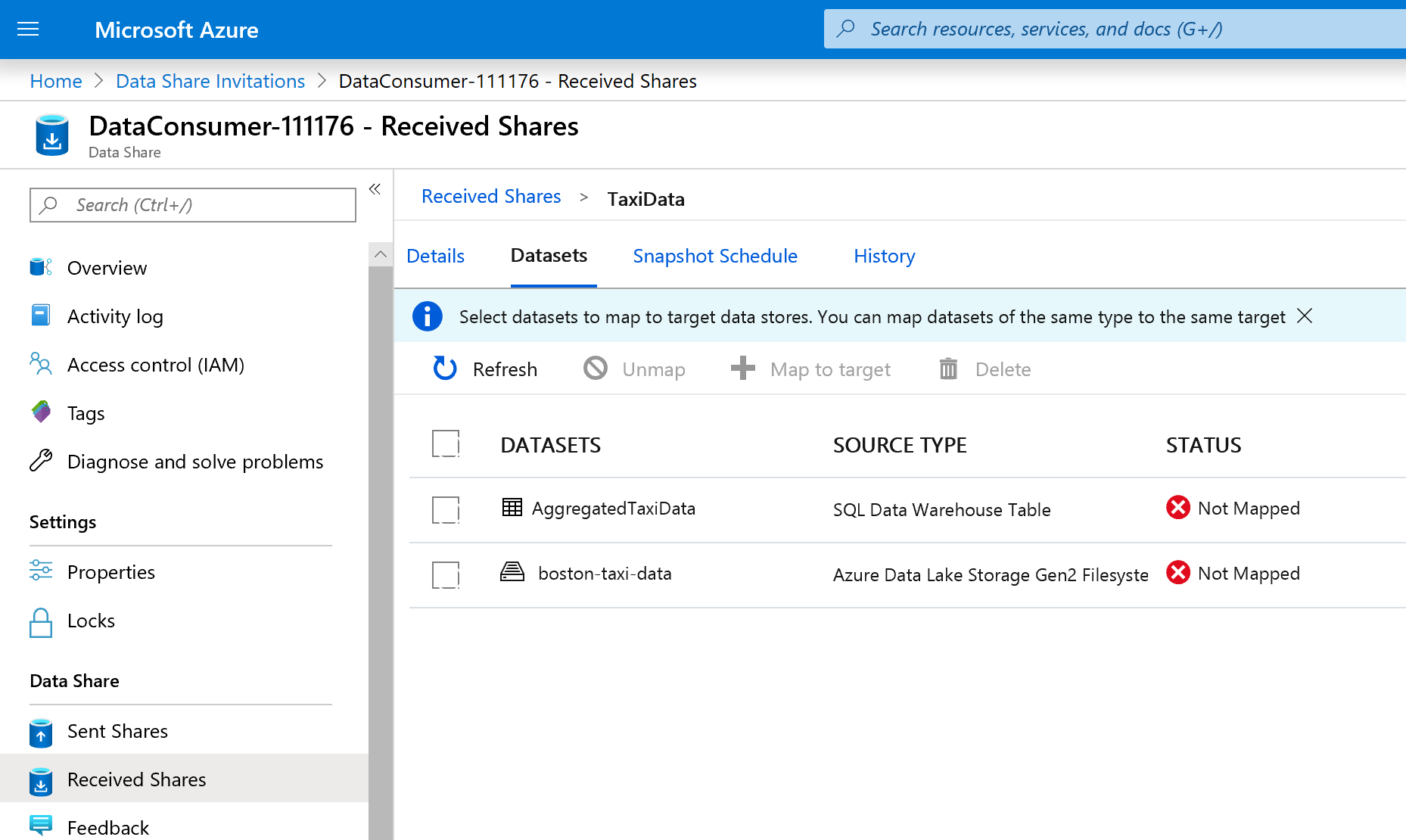Screen dimensions: 1406x840
Task: Click the Delete trash can icon
Action: coord(948,369)
